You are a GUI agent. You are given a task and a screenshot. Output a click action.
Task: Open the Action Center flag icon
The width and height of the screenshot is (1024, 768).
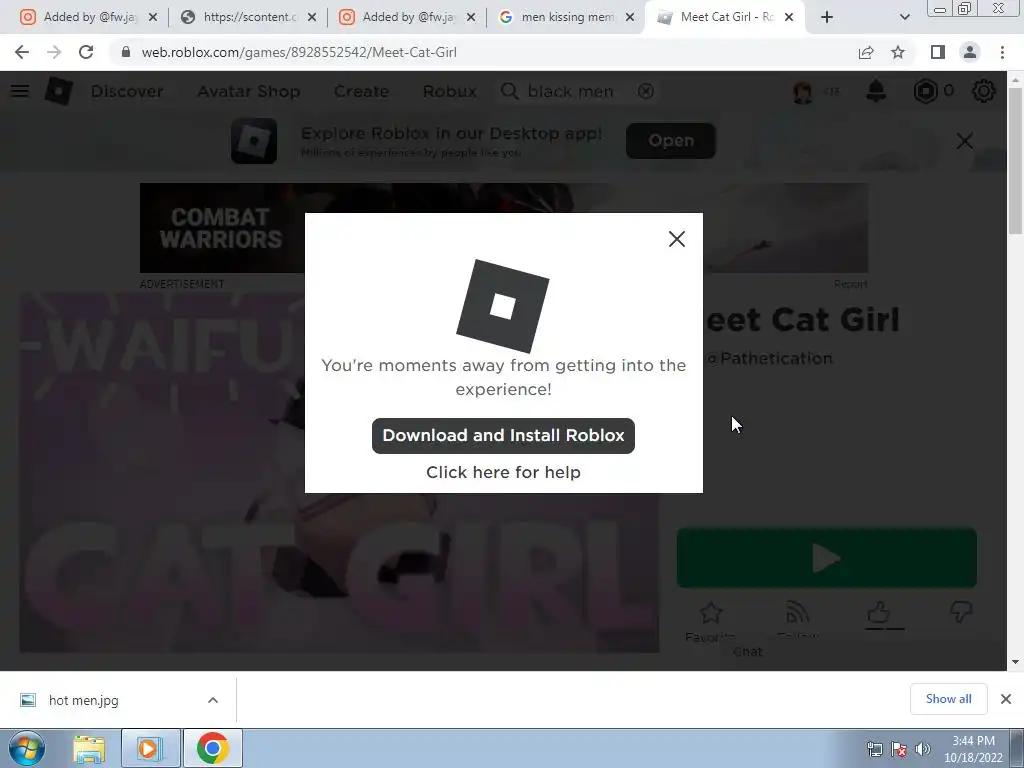tap(899, 749)
